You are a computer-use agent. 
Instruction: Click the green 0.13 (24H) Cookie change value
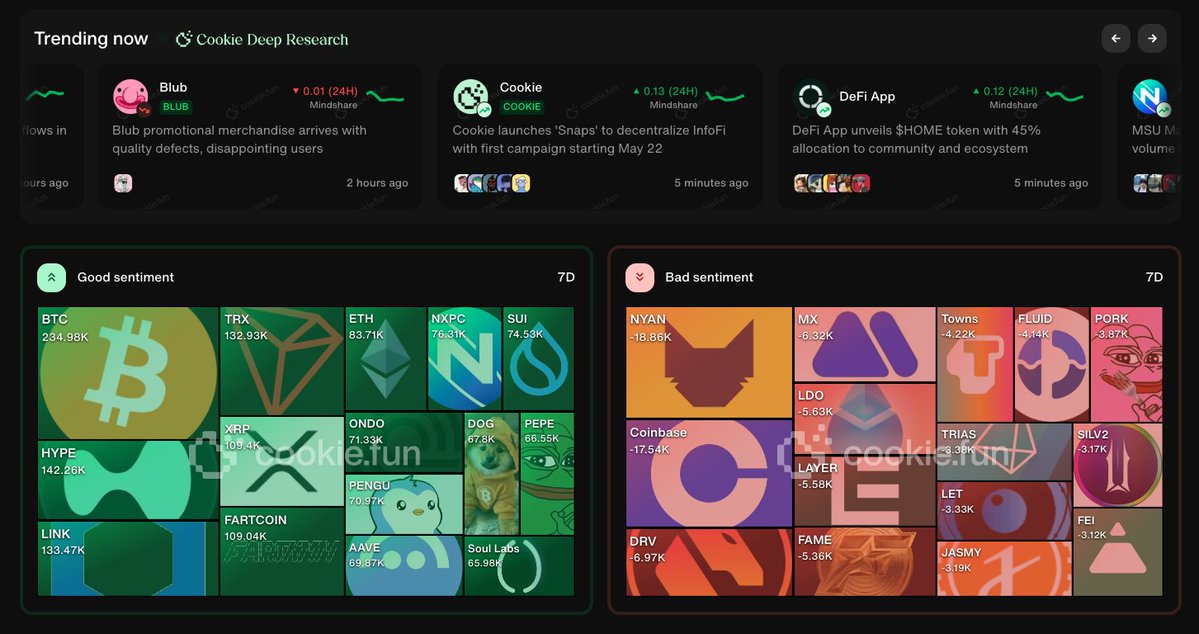665,91
